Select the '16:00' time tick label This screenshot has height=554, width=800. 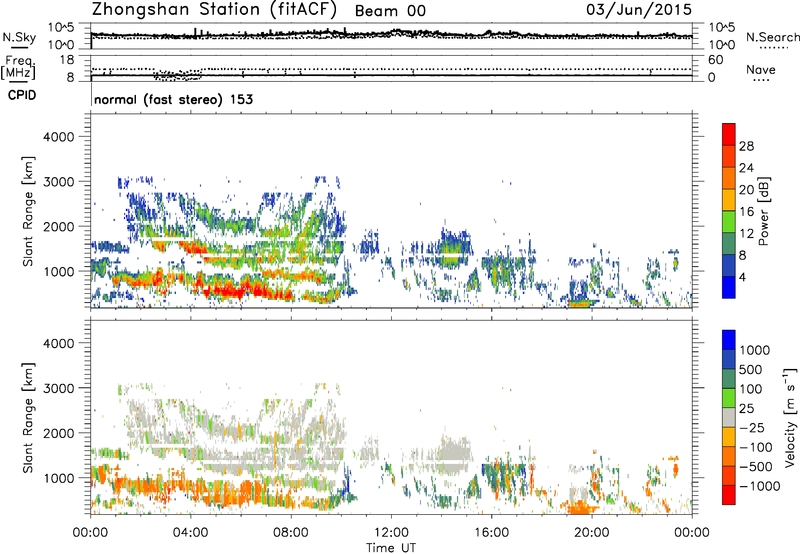click(491, 533)
